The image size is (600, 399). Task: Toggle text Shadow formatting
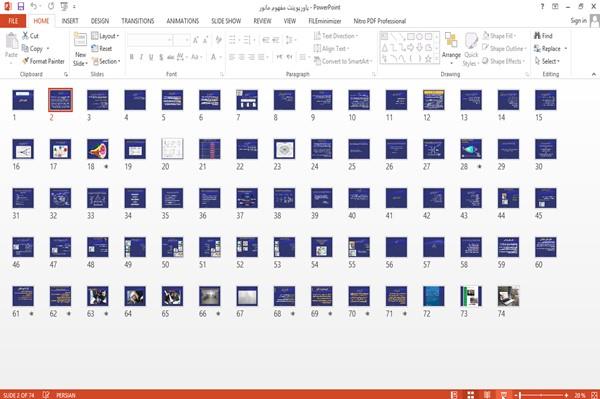161,57
